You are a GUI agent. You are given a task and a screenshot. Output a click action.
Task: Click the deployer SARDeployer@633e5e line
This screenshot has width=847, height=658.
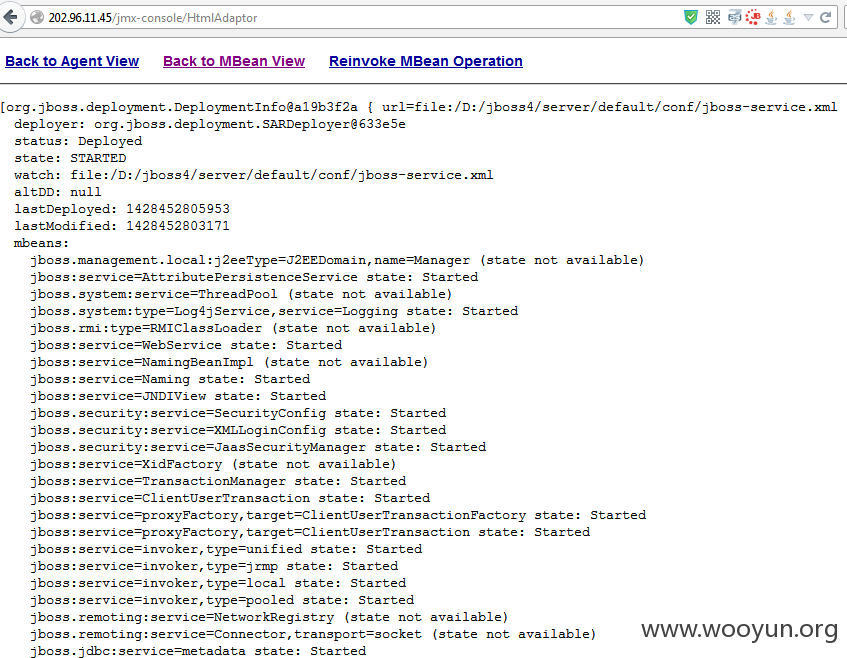coord(210,124)
